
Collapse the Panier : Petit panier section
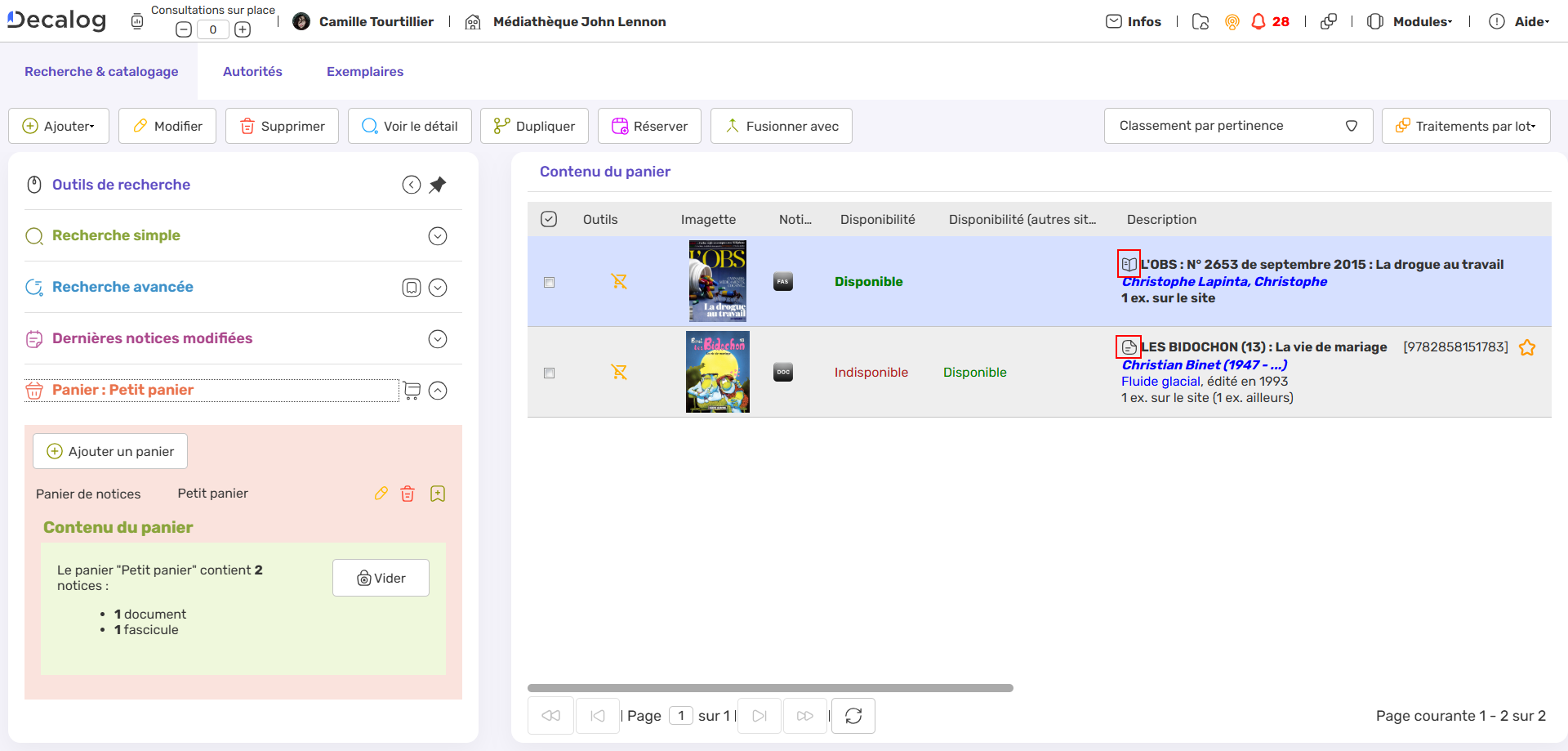pyautogui.click(x=439, y=391)
